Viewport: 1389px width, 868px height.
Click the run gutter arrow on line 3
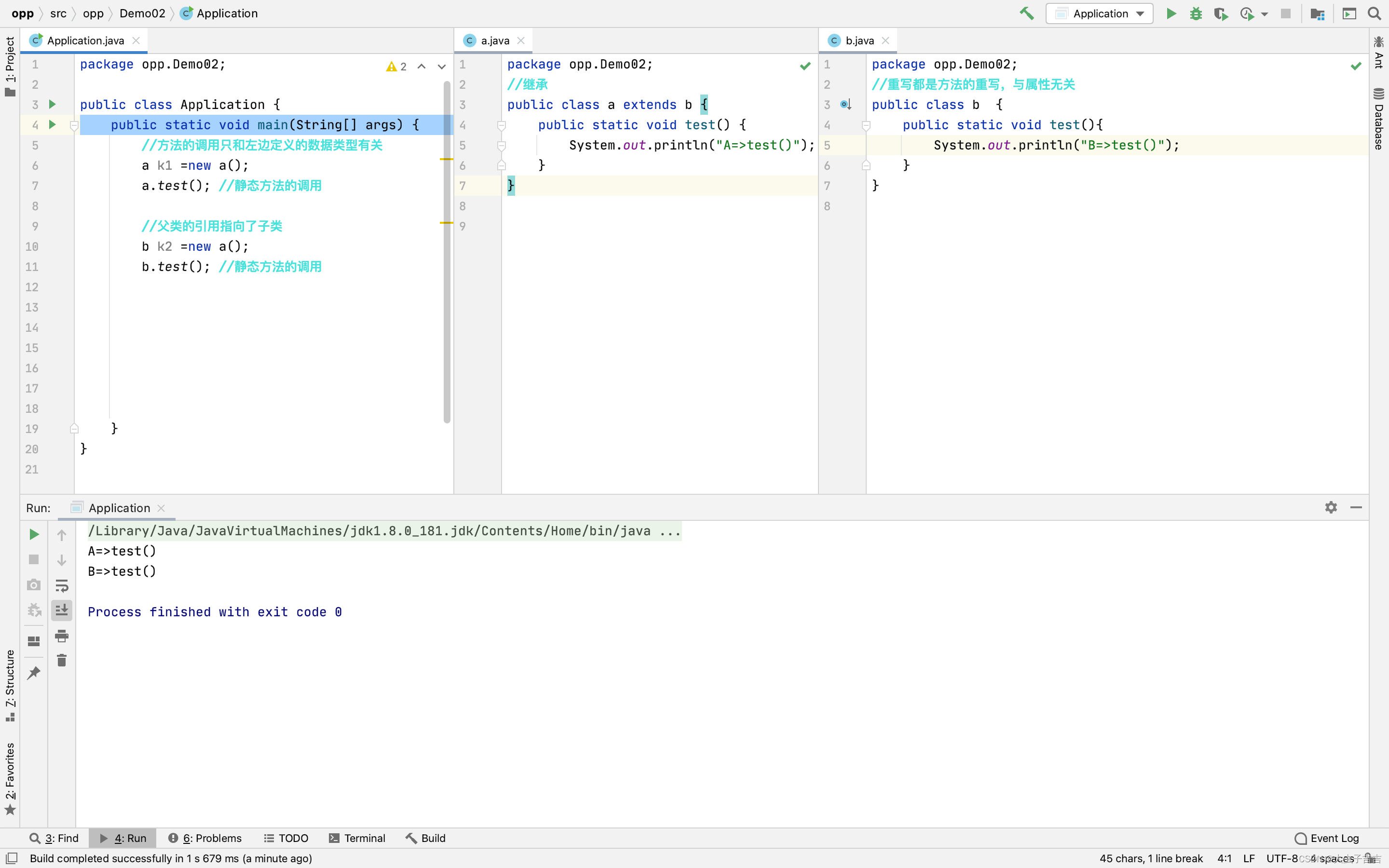(52, 105)
